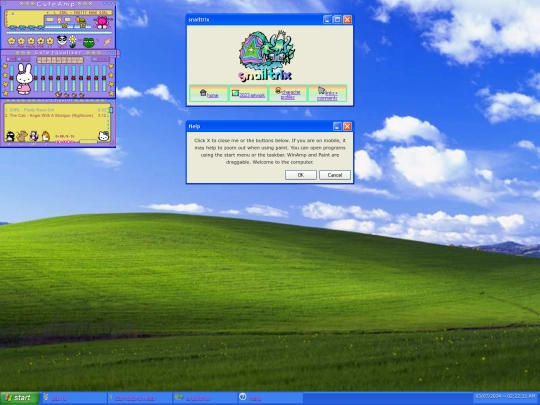Screen dimensions: 540x405
Task: Click OK in the Help dialog
Action: click(301, 175)
